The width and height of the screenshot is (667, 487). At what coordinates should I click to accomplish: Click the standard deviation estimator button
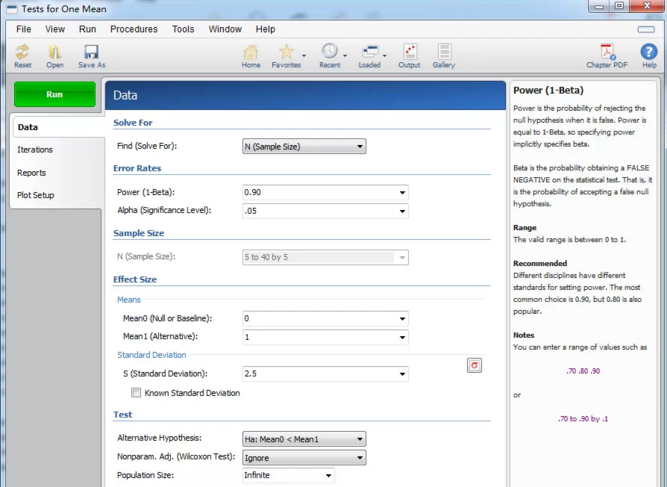point(474,366)
